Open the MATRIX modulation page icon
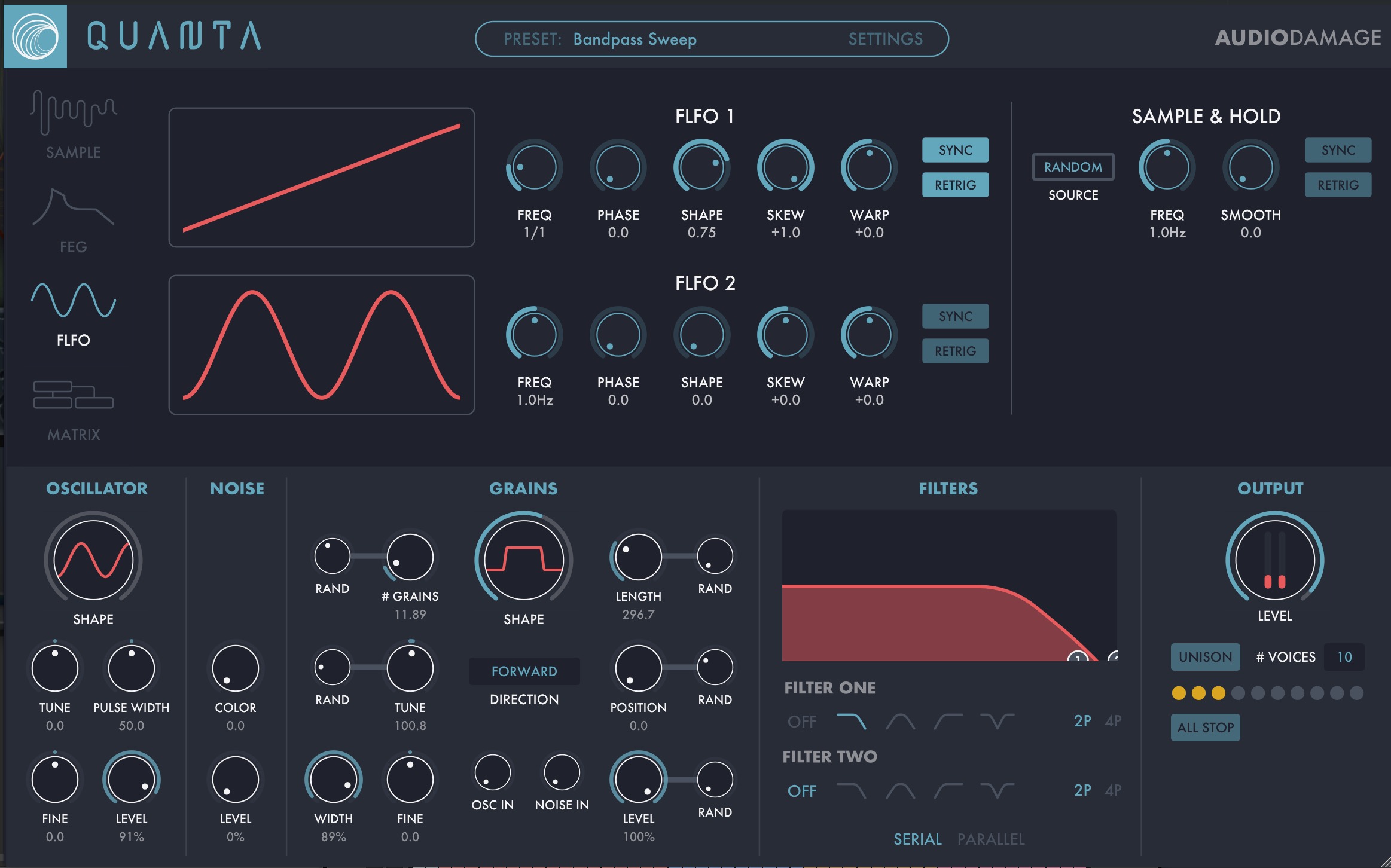Image resolution: width=1391 pixels, height=868 pixels. coord(74,395)
